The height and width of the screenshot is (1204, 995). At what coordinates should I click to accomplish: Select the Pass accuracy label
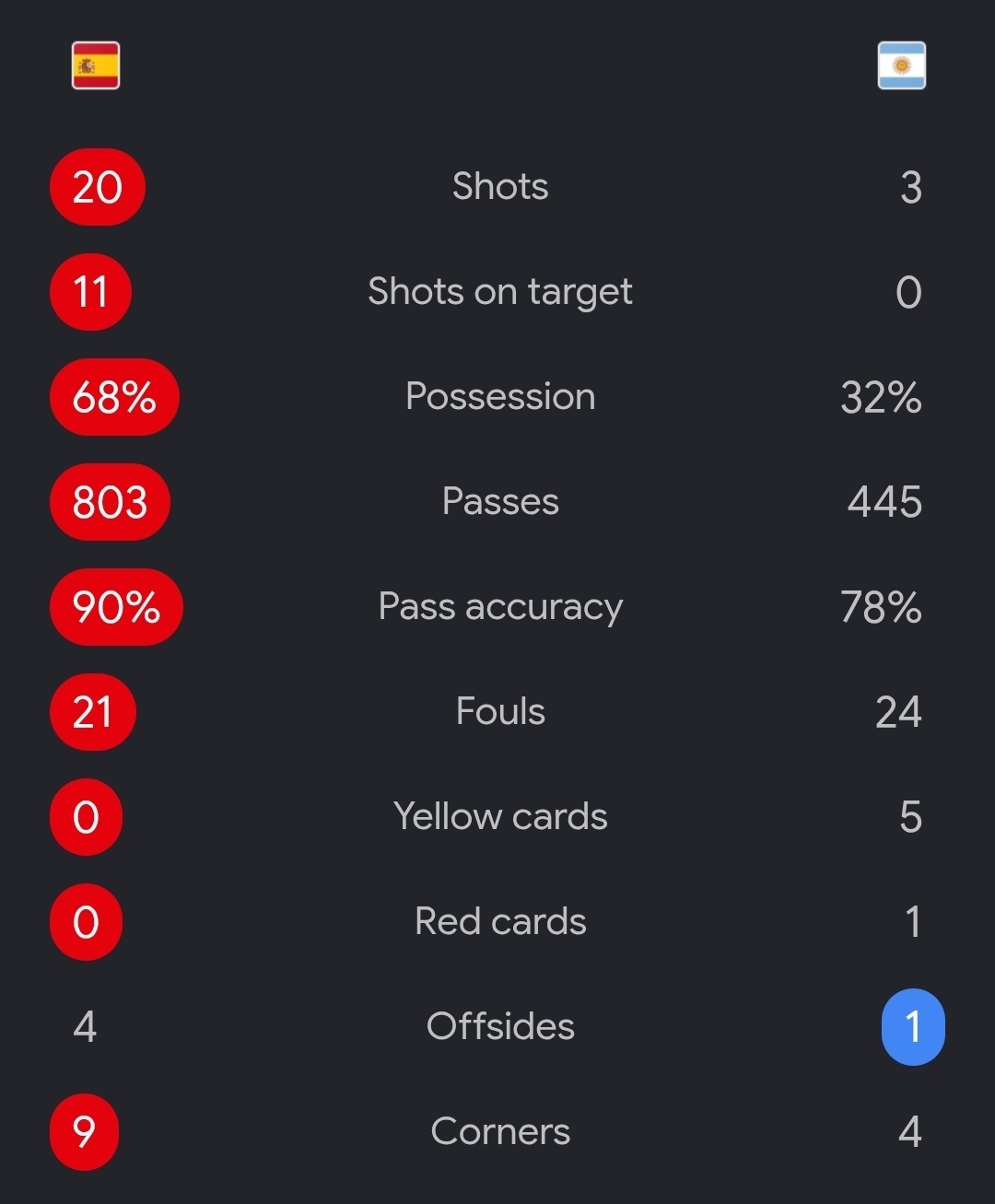(x=500, y=607)
